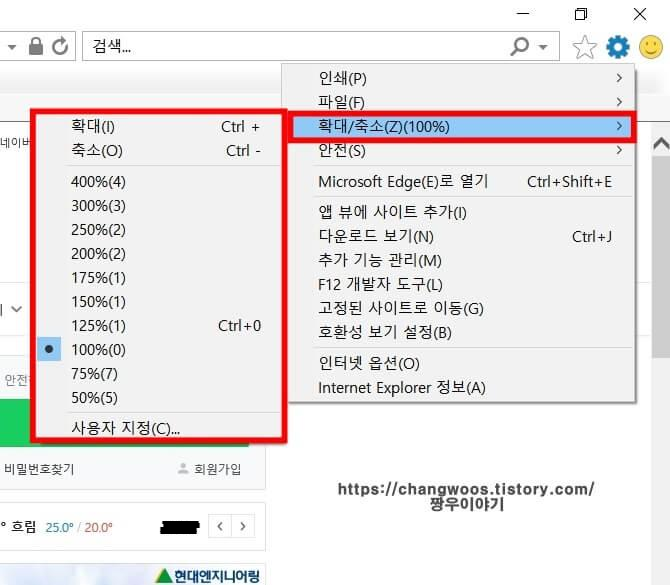Set zoom to 75%(7)
670x585 pixels.
(159, 374)
